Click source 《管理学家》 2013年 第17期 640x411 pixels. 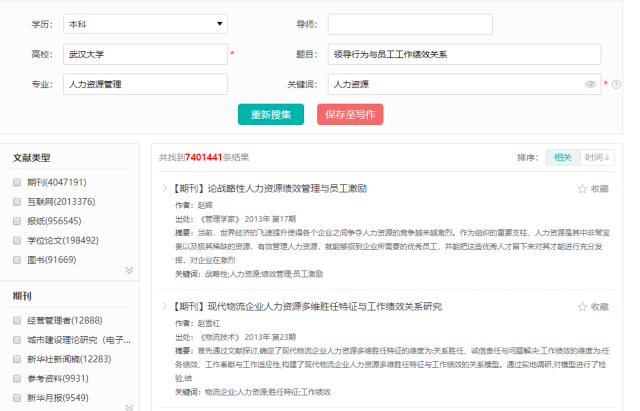[247, 219]
